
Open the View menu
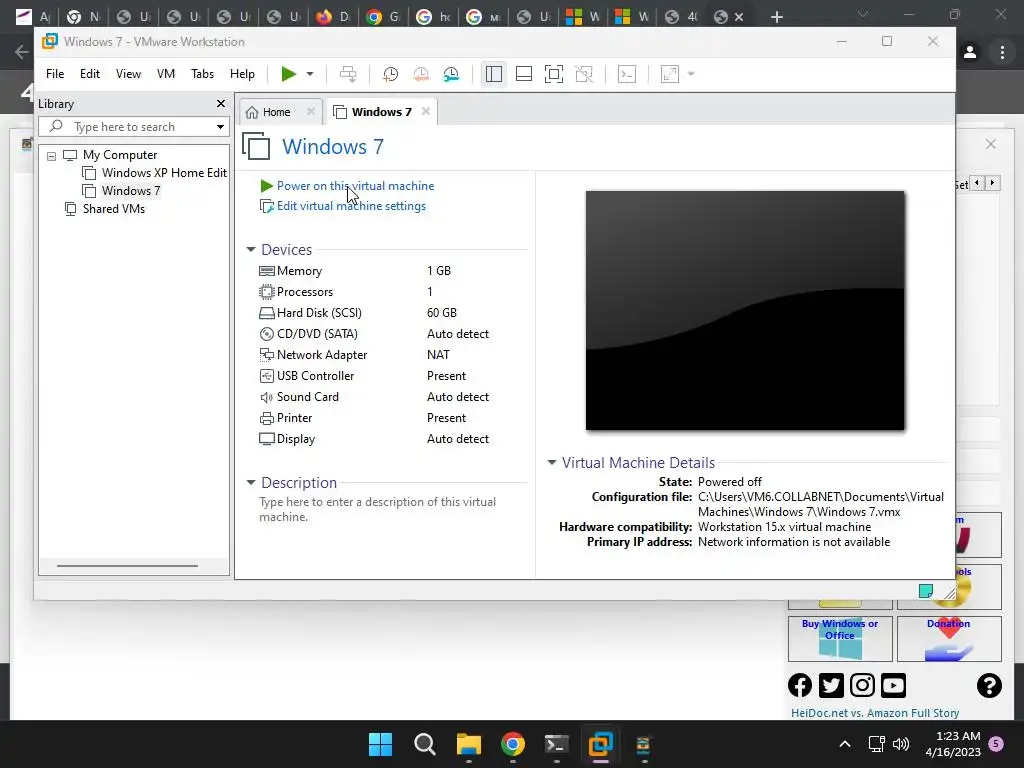coord(128,74)
